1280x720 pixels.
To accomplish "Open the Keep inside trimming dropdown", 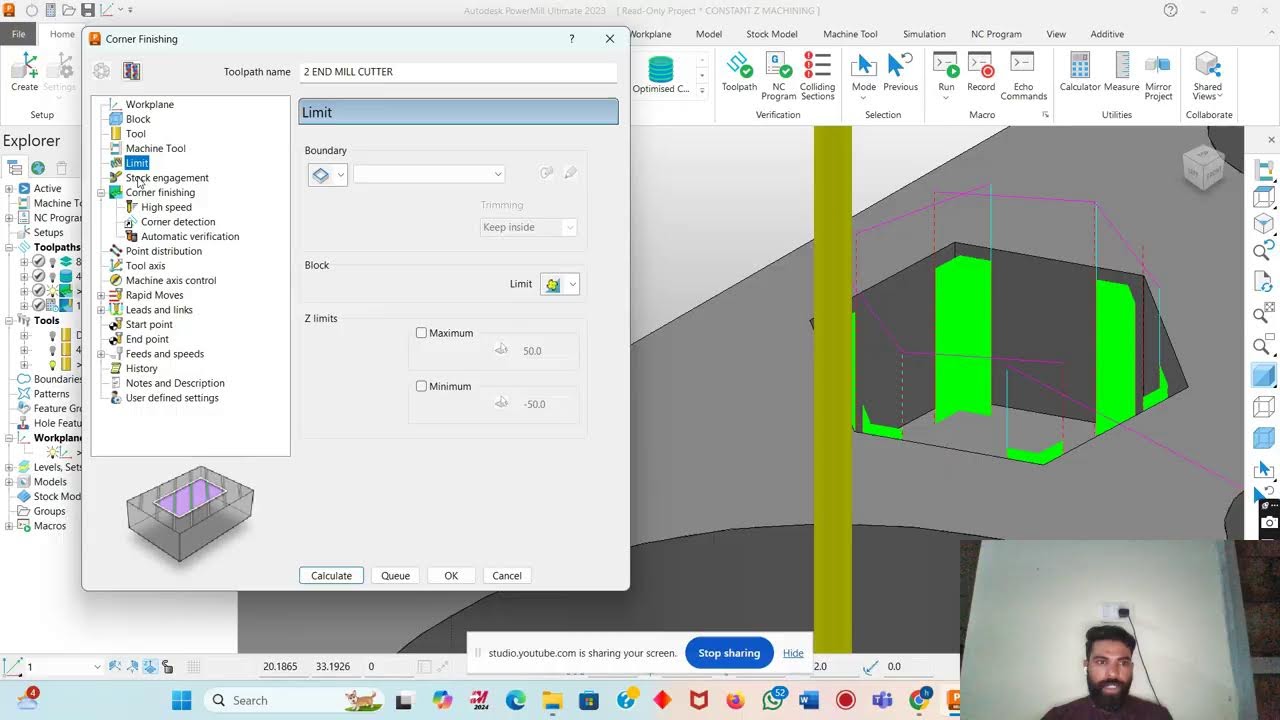I will (528, 227).
